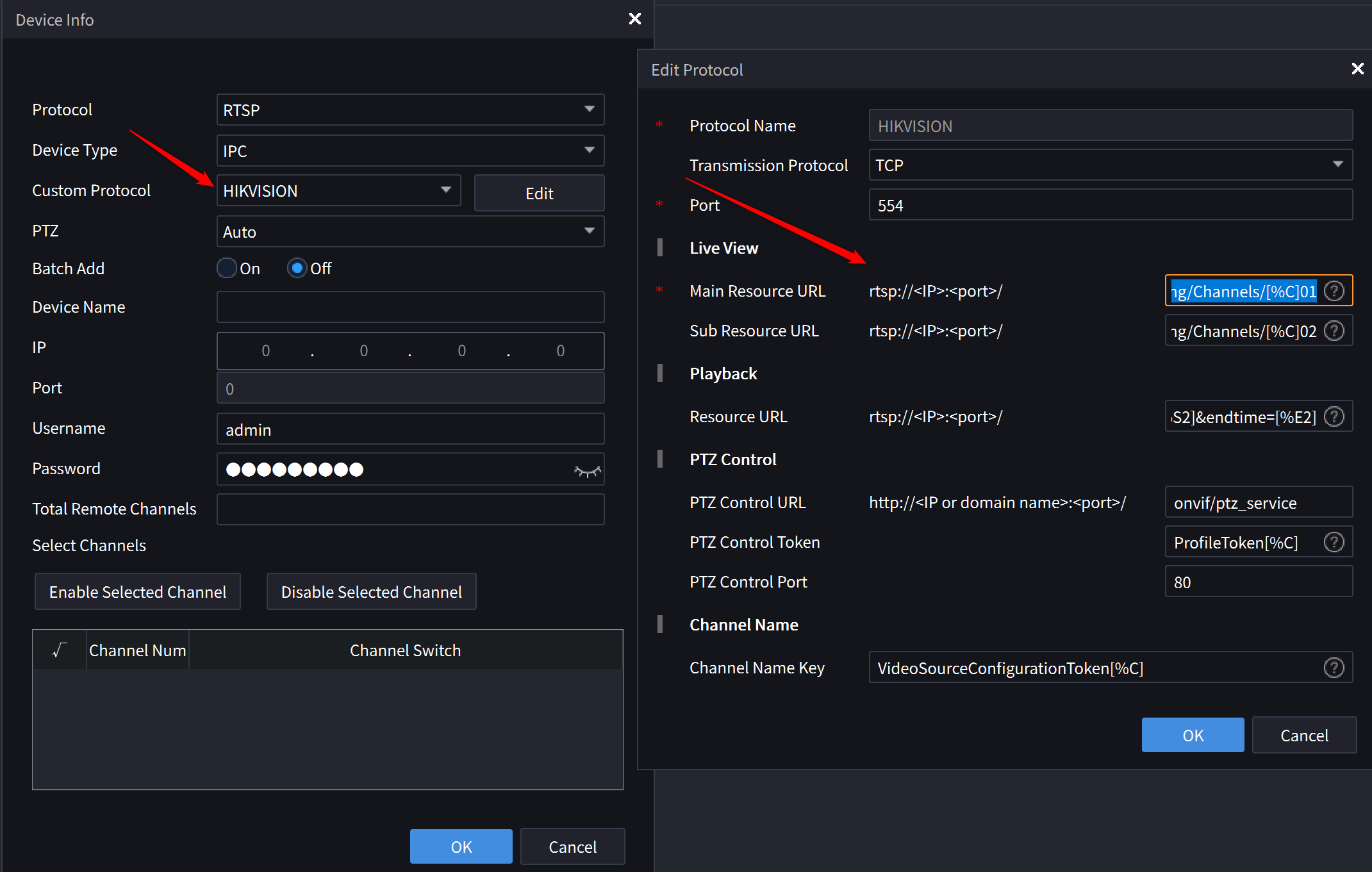Image resolution: width=1372 pixels, height=872 pixels.
Task: Open help for Playback Resource URL
Action: [x=1335, y=416]
